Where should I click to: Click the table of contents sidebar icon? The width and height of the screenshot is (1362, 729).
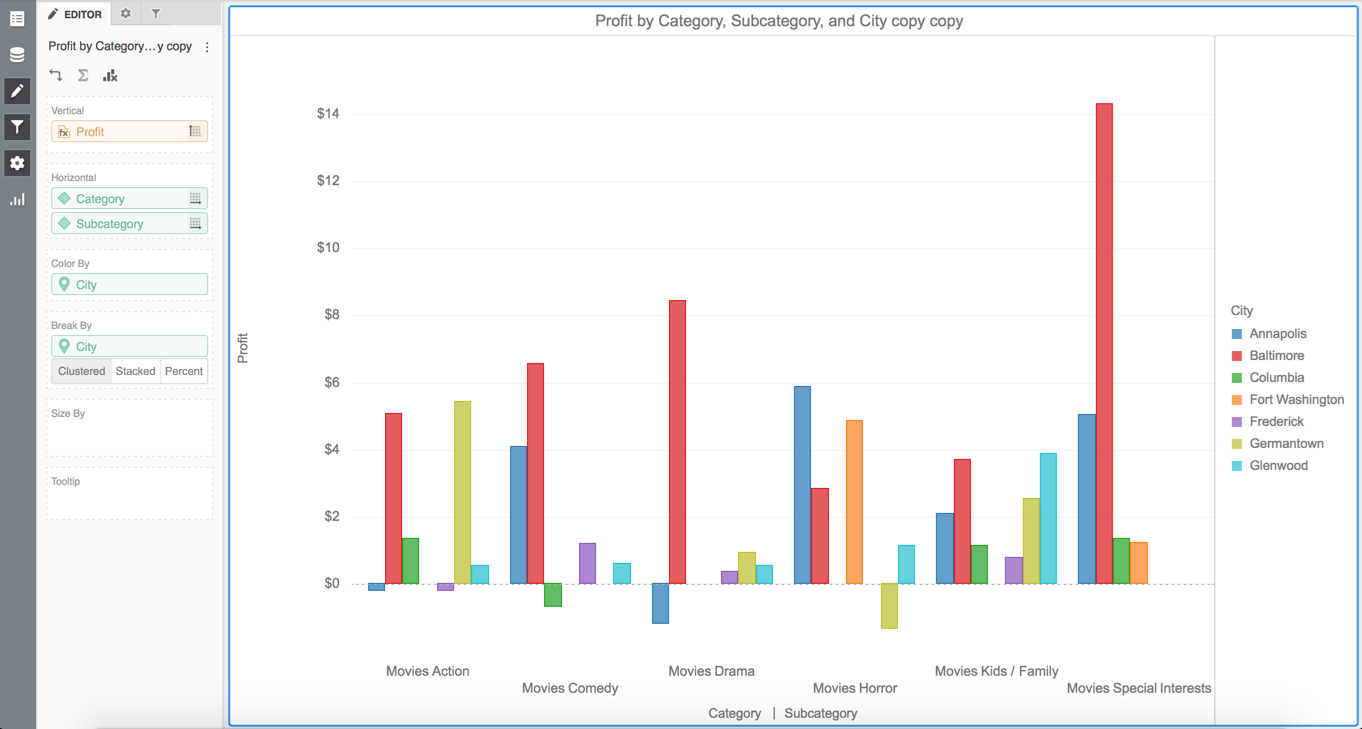pyautogui.click(x=17, y=19)
